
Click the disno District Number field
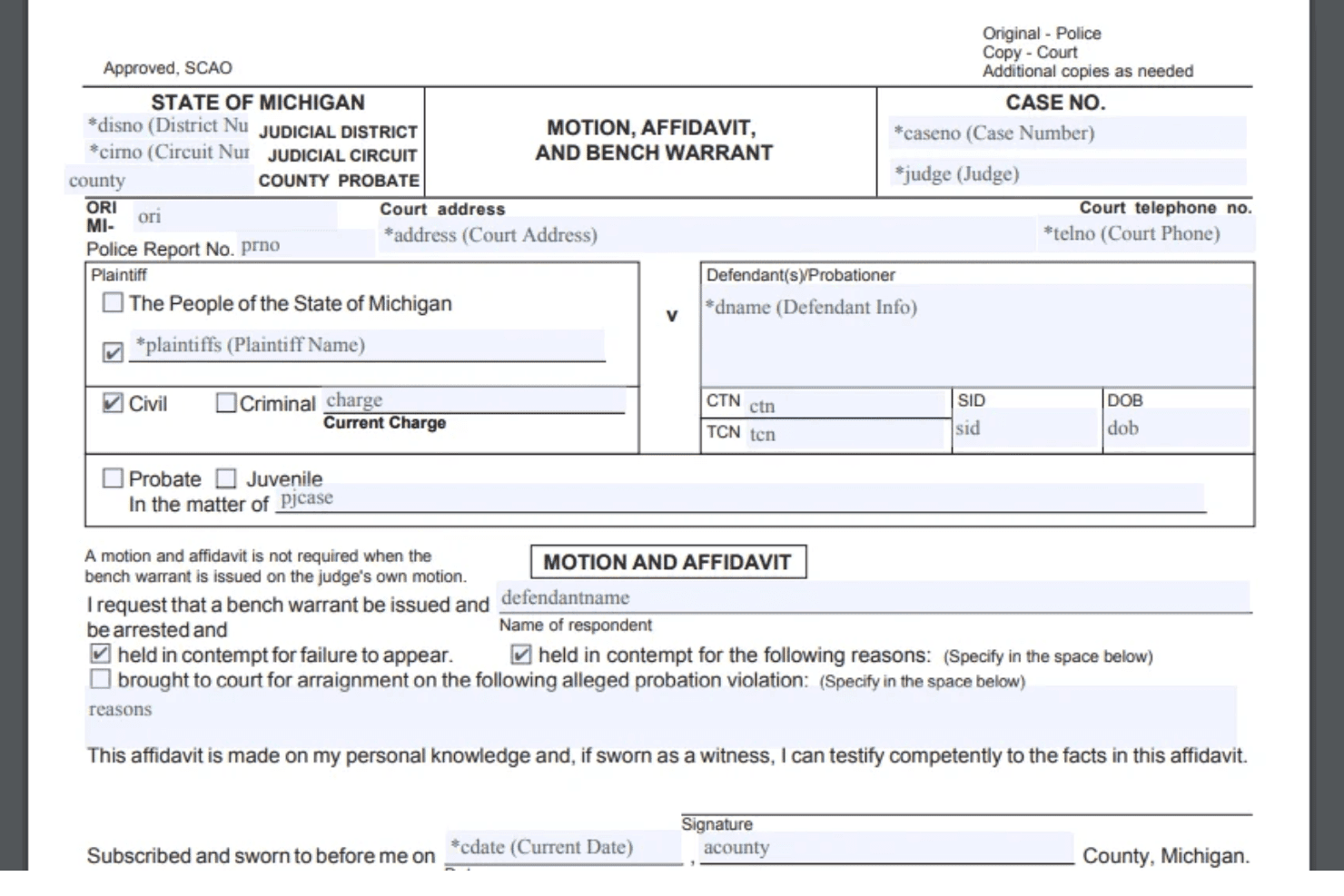click(x=167, y=125)
